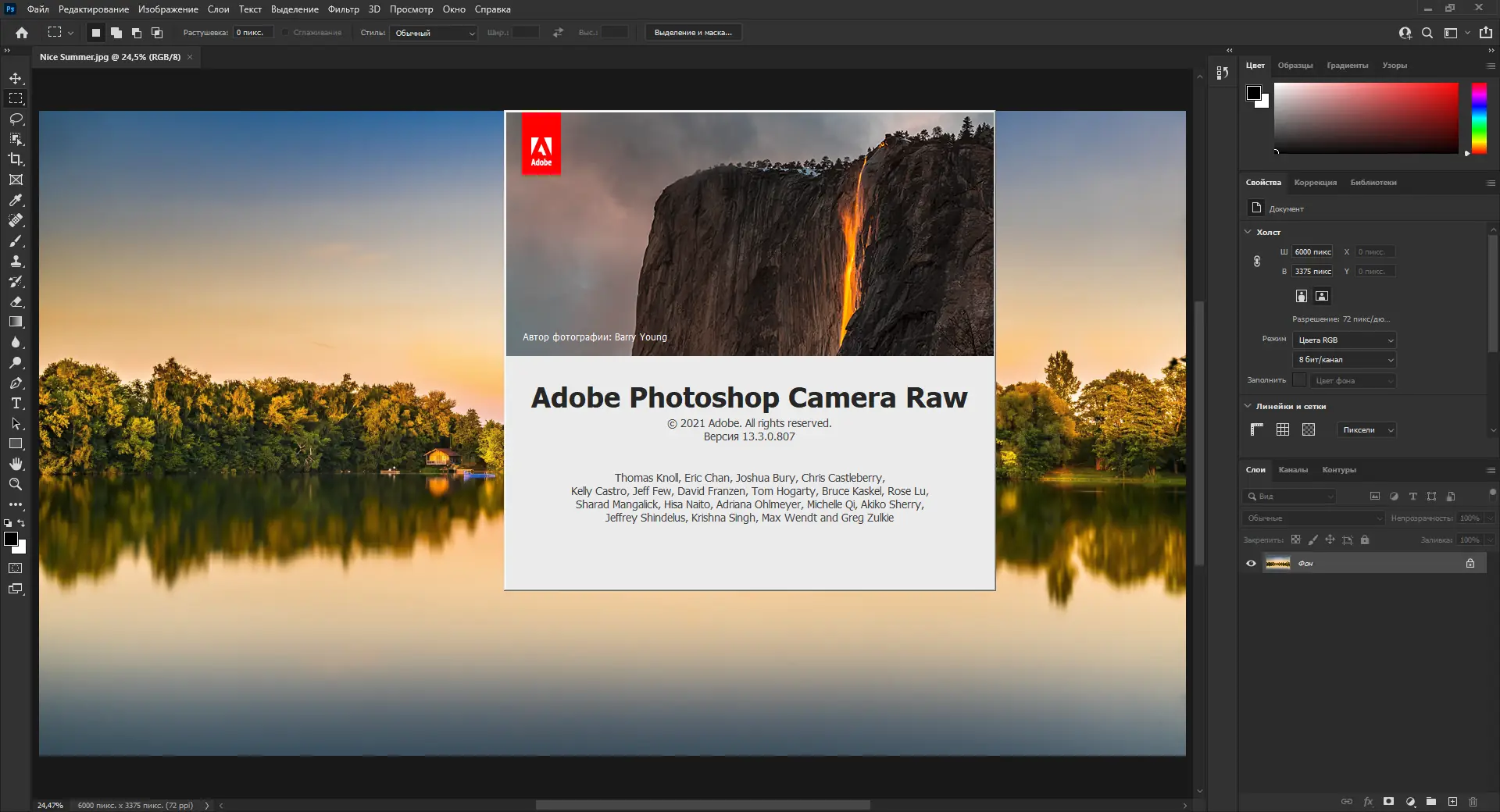Screen dimensions: 1500x812
Task: Select the Eyedropper tool
Action: click(16, 200)
